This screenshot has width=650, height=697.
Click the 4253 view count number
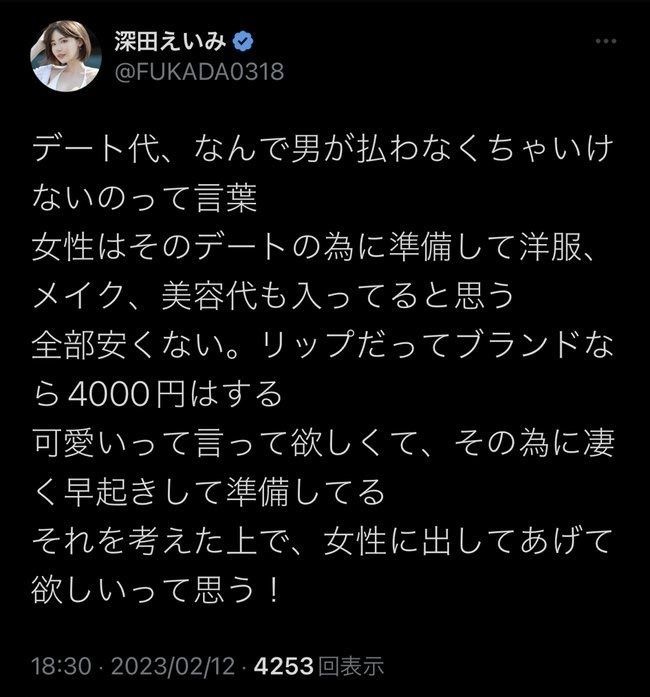coord(284,666)
